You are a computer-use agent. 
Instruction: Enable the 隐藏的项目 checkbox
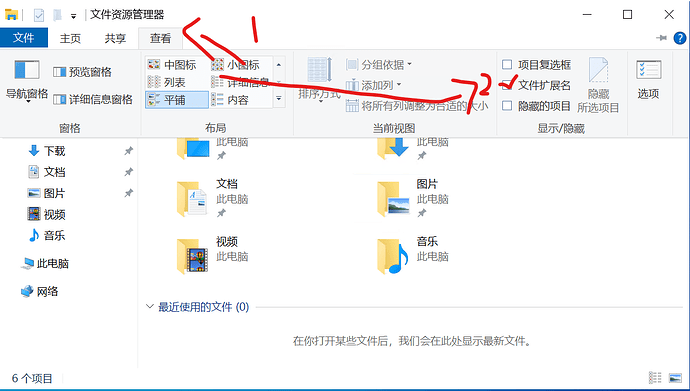(x=507, y=106)
